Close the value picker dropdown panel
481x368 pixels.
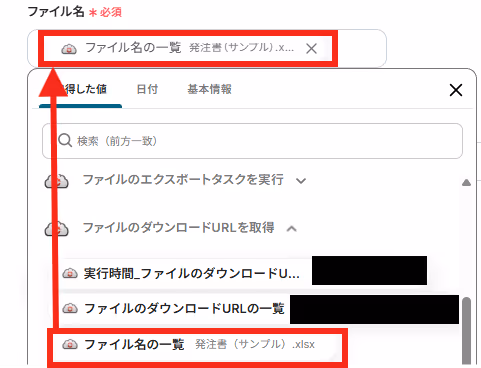click(456, 90)
